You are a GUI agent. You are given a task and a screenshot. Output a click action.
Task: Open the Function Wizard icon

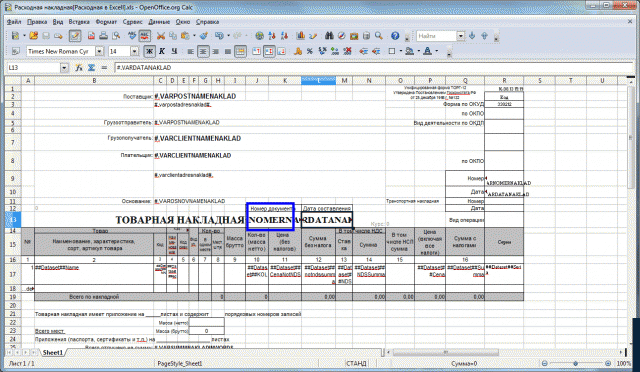pos(79,67)
